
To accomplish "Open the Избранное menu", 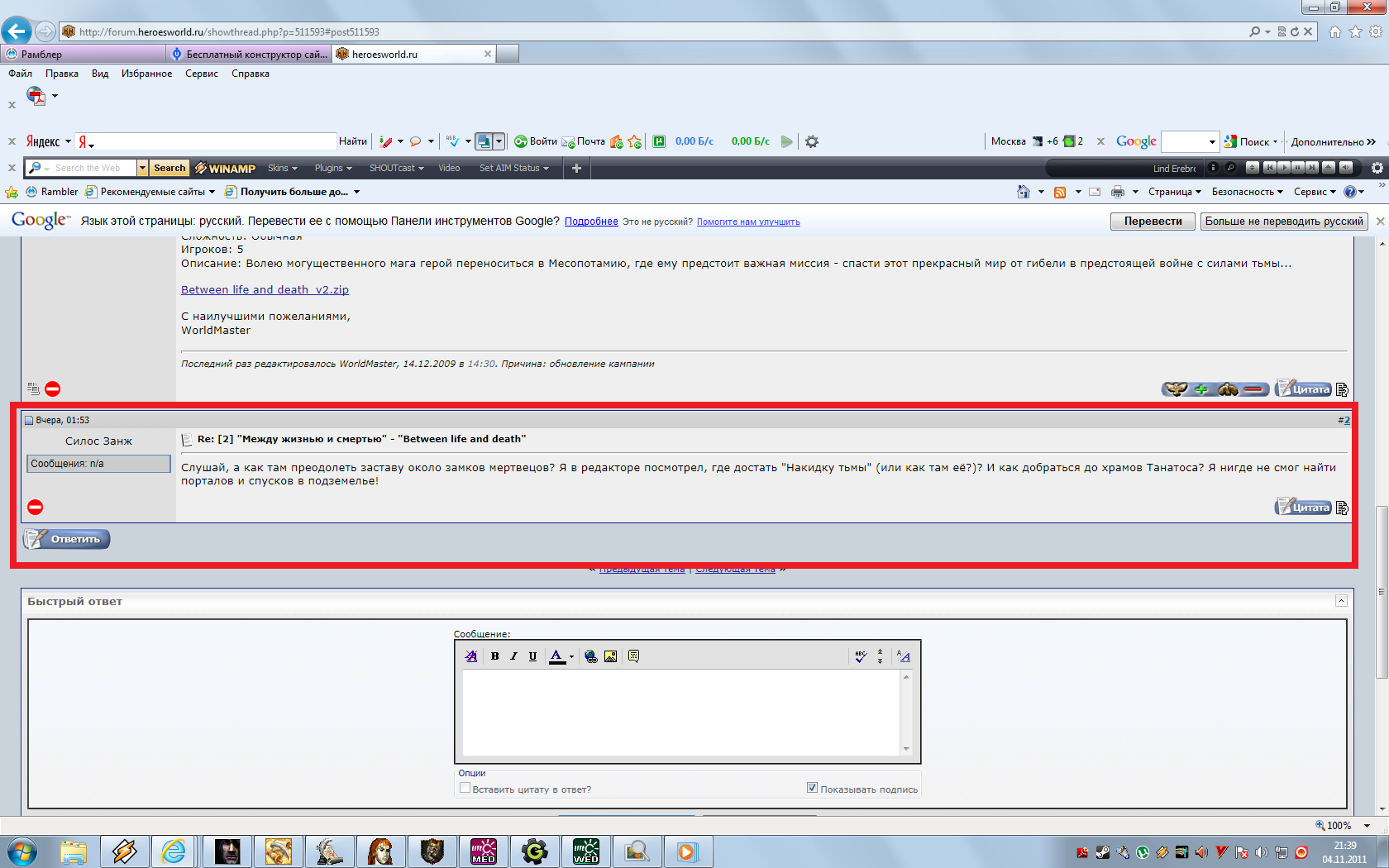I will [x=146, y=74].
